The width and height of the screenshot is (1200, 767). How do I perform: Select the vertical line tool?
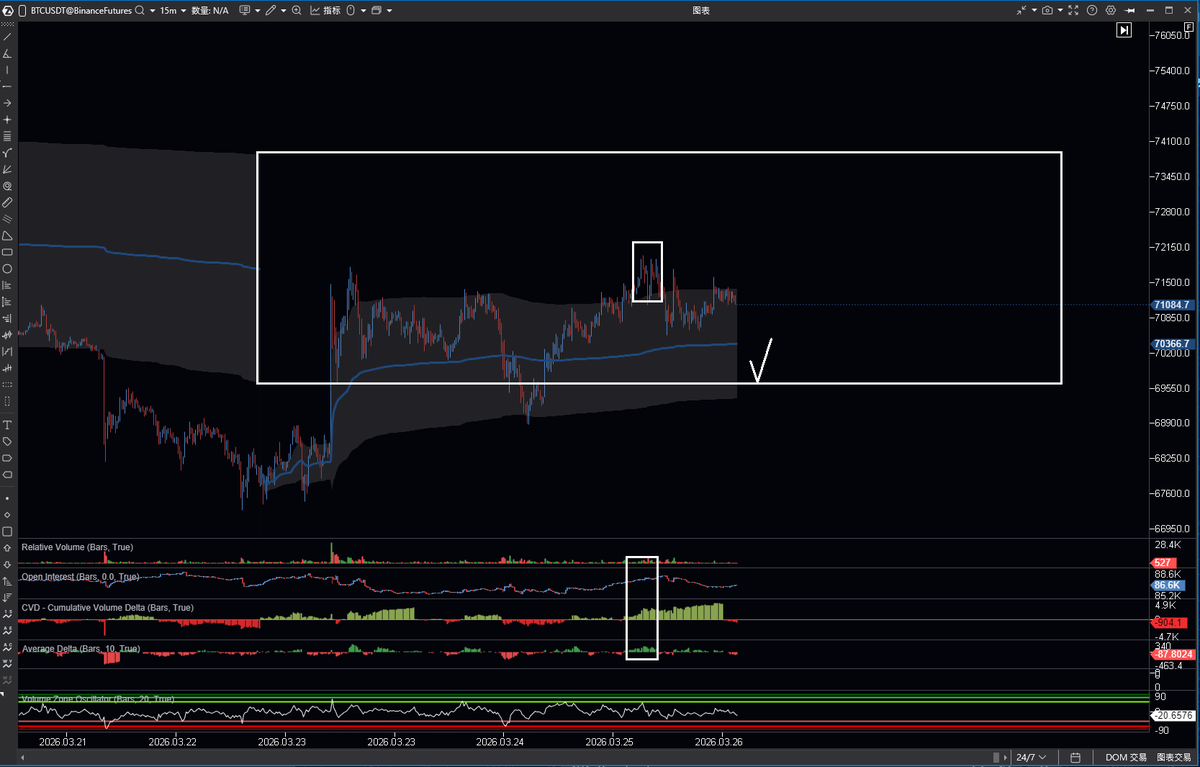(x=7, y=70)
